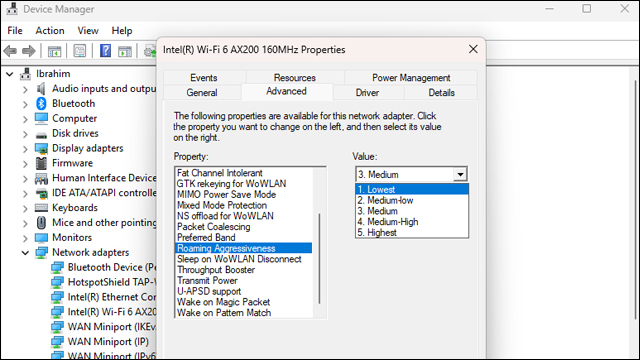Choose 3. Medium in the dropdown list
This screenshot has width=640, height=360.
[412, 211]
